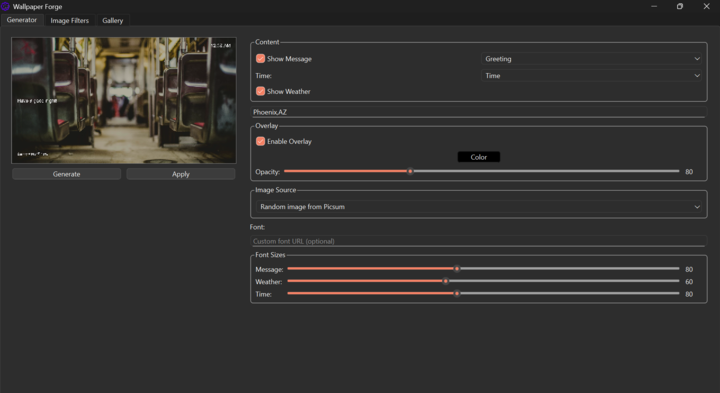Click the Weather font size slider
Image resolution: width=720 pixels, height=393 pixels.
pyautogui.click(x=483, y=281)
